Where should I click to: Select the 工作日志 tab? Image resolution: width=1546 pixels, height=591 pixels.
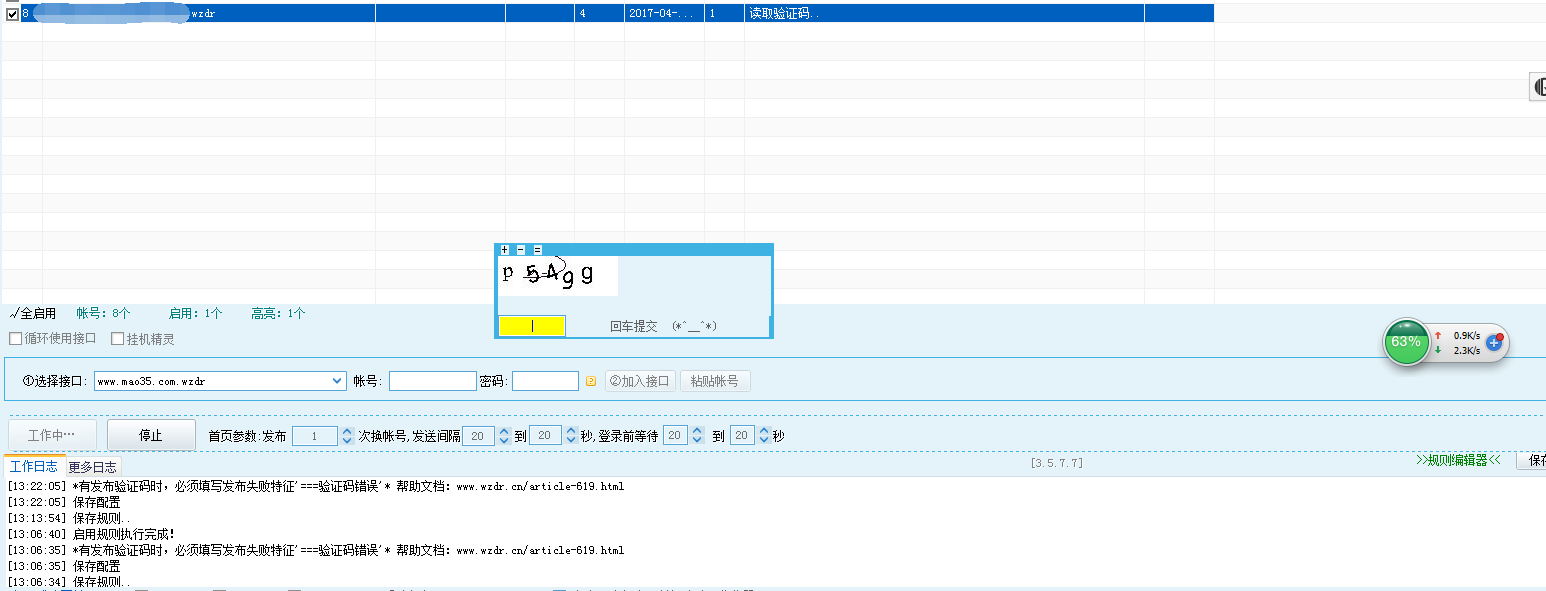35,467
